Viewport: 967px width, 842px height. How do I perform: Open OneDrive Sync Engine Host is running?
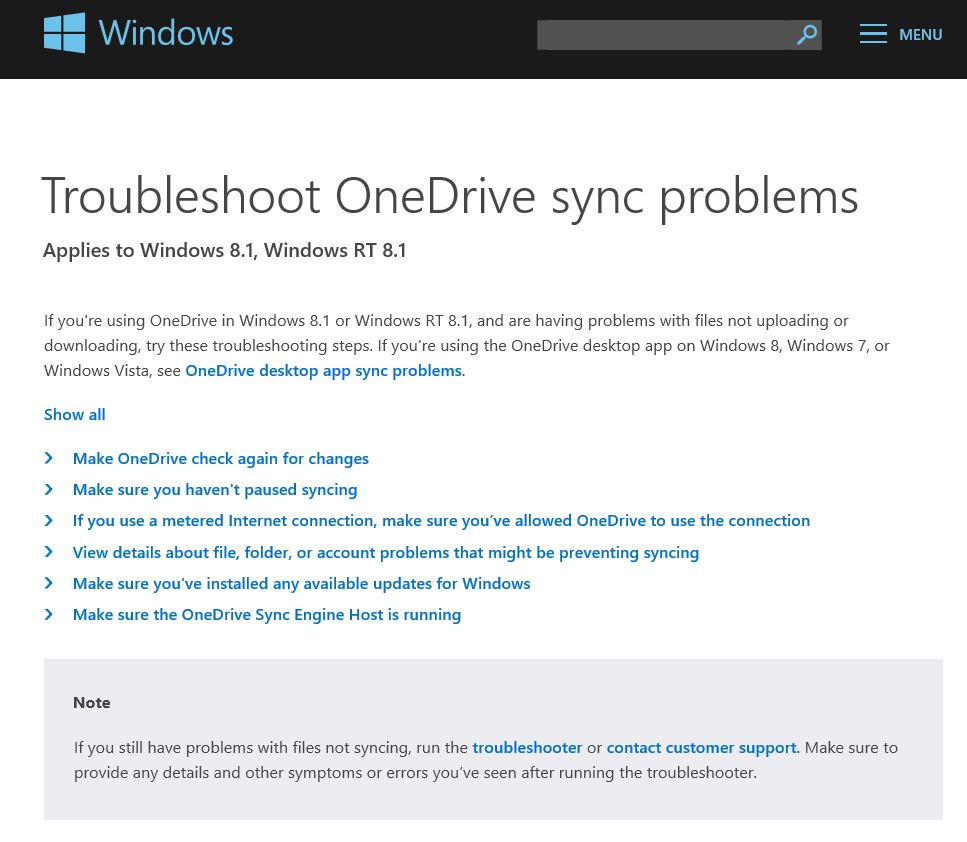pyautogui.click(x=267, y=615)
